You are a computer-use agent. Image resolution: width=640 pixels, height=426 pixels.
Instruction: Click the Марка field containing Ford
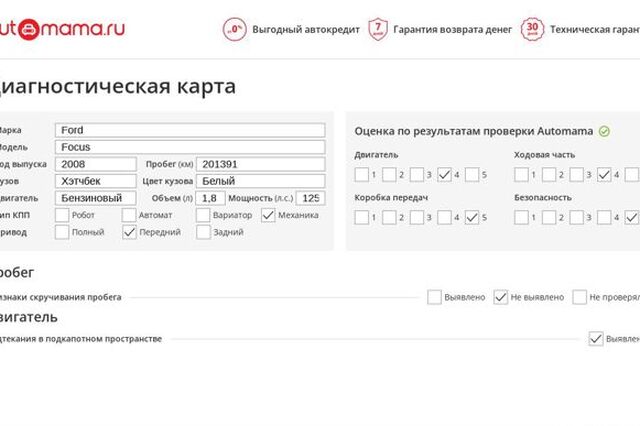(190, 130)
